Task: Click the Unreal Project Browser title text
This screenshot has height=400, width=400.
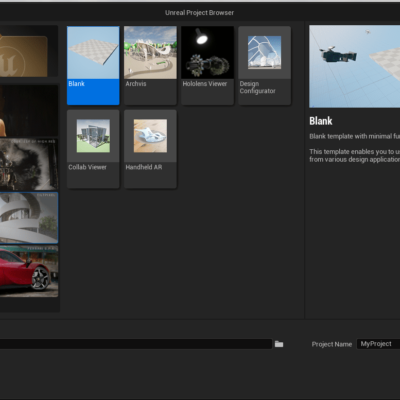Action: 199,13
